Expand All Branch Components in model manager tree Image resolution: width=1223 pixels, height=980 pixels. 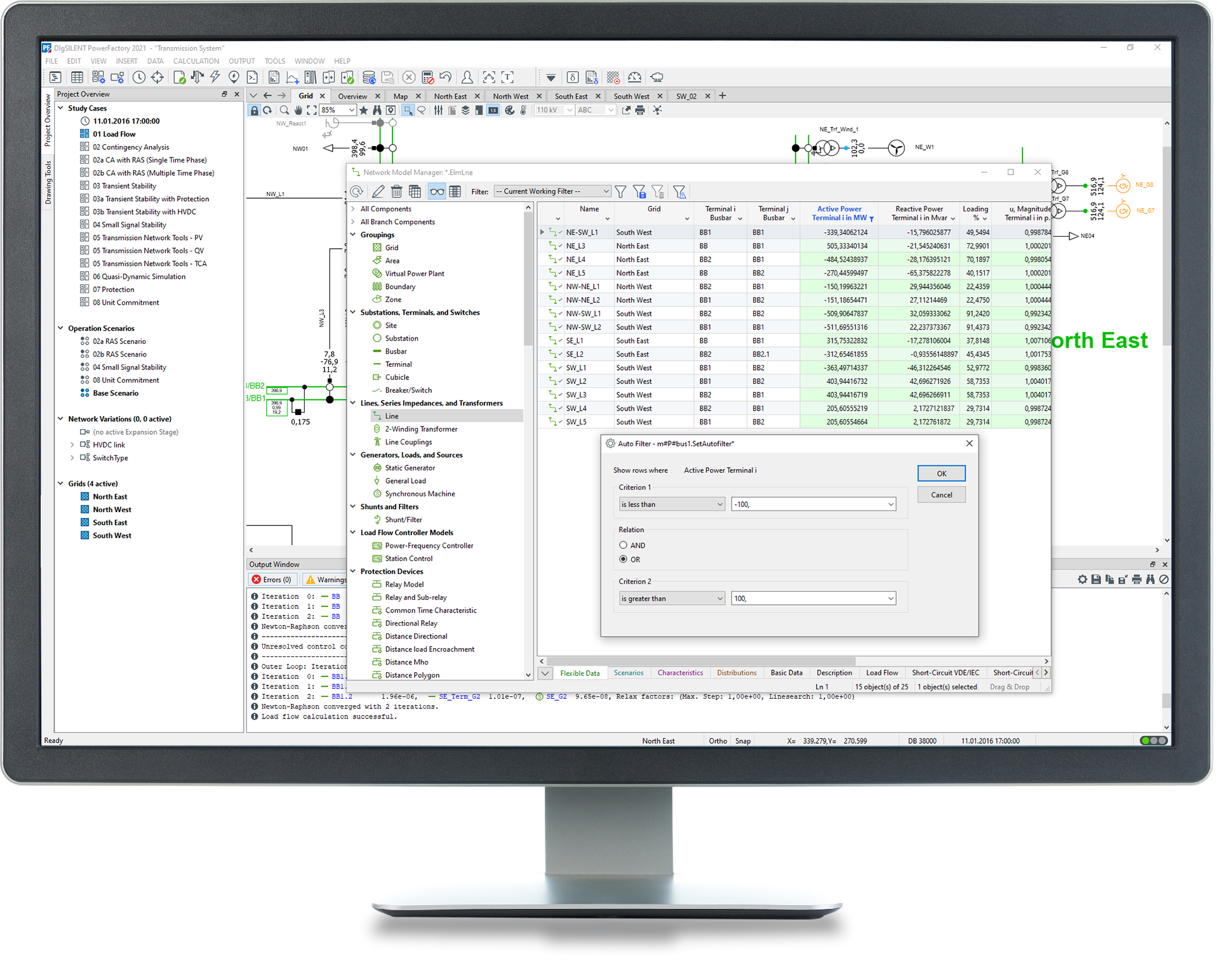click(x=354, y=222)
